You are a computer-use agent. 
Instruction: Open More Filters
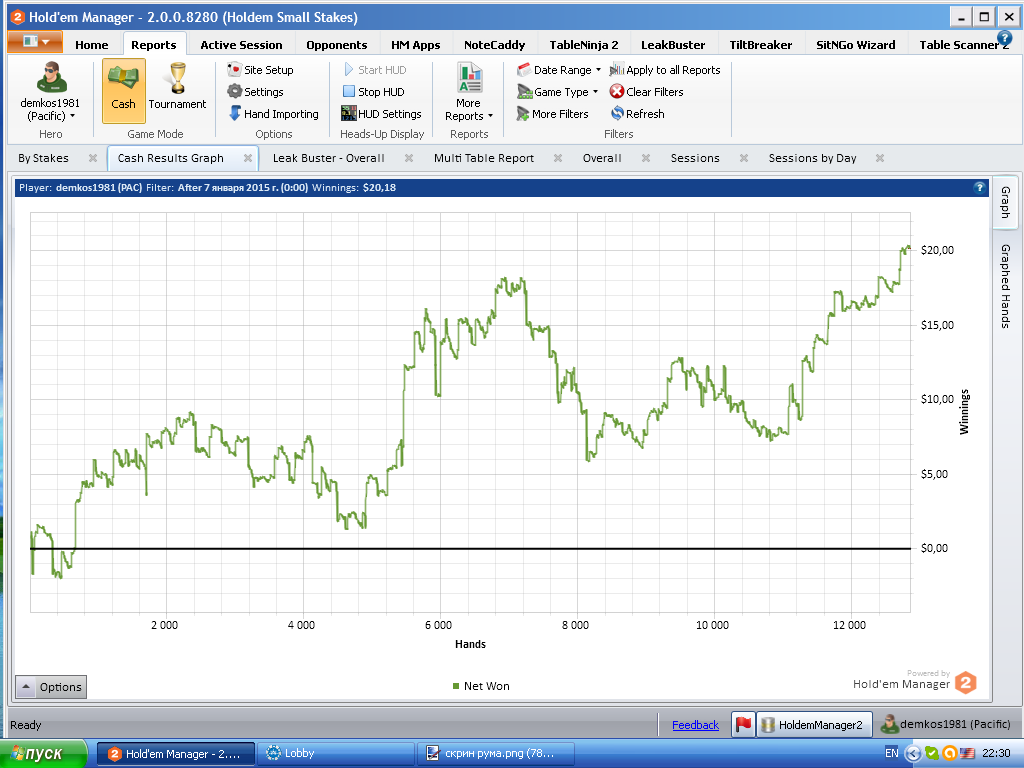[x=552, y=114]
